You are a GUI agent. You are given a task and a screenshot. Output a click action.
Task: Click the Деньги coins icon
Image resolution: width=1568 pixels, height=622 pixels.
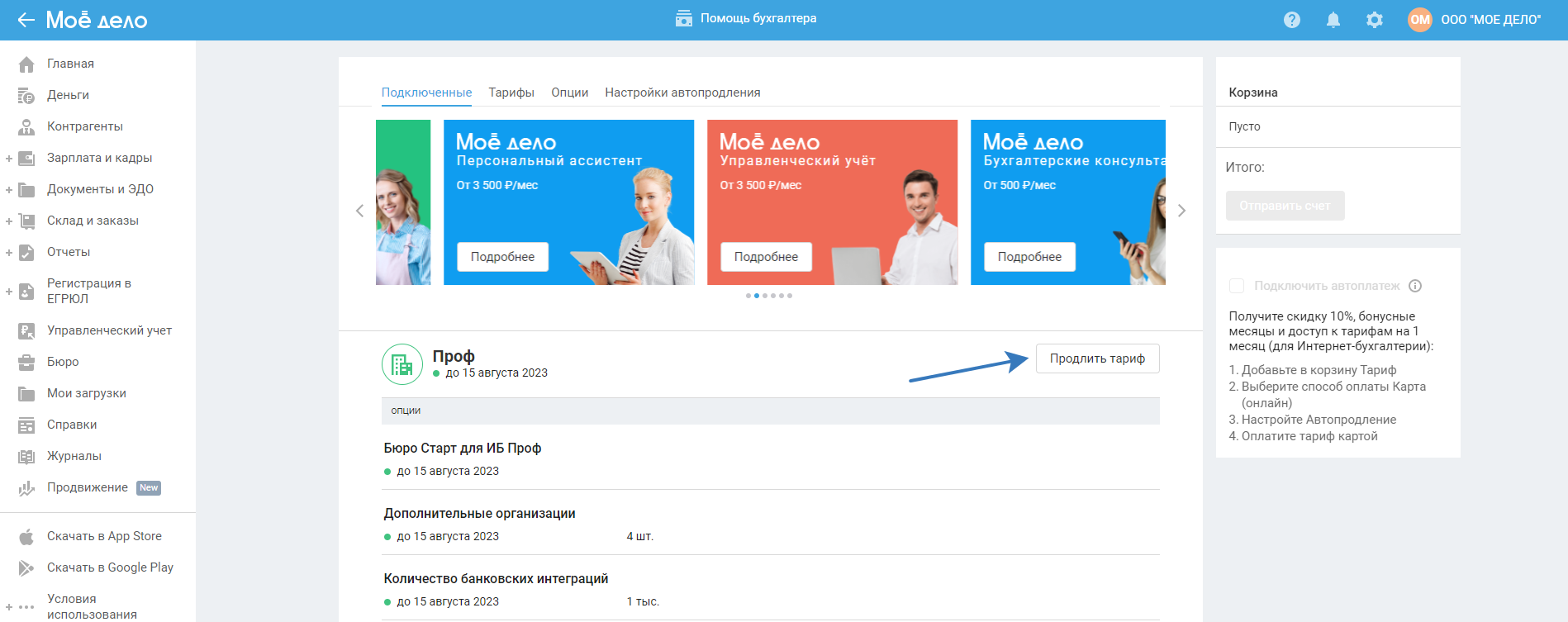[26, 96]
